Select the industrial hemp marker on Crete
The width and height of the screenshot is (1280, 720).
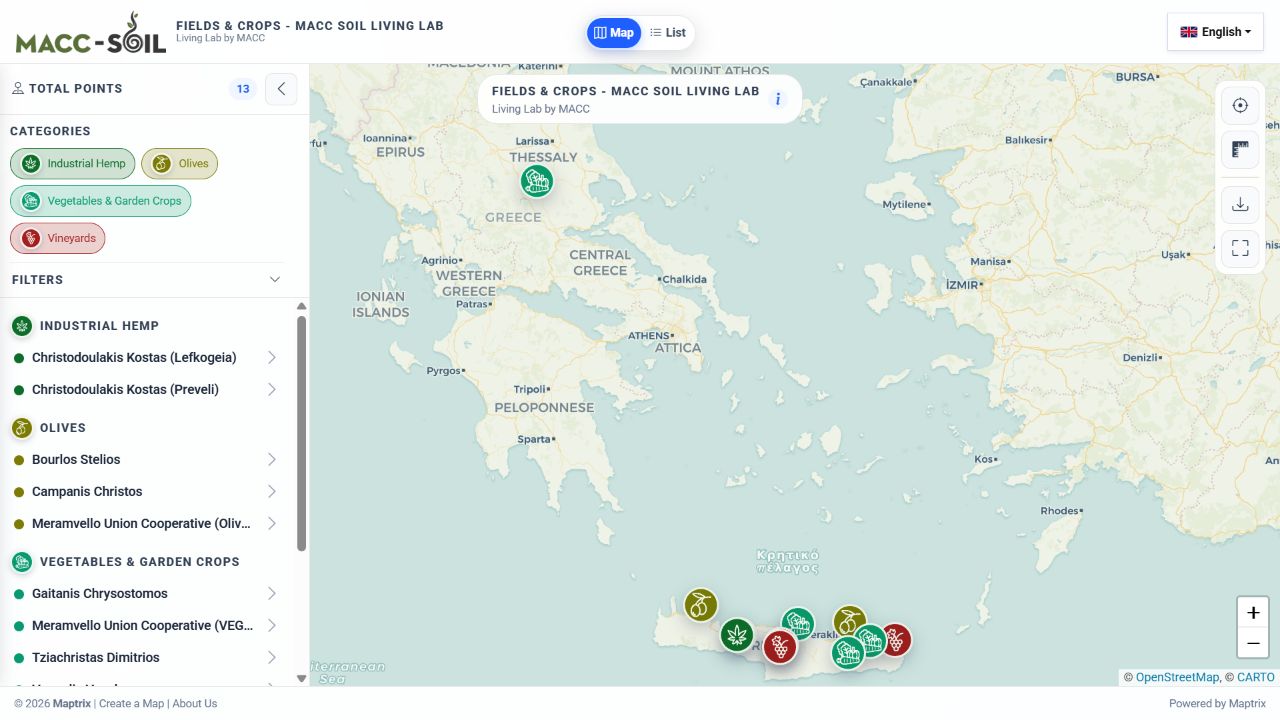(737, 634)
